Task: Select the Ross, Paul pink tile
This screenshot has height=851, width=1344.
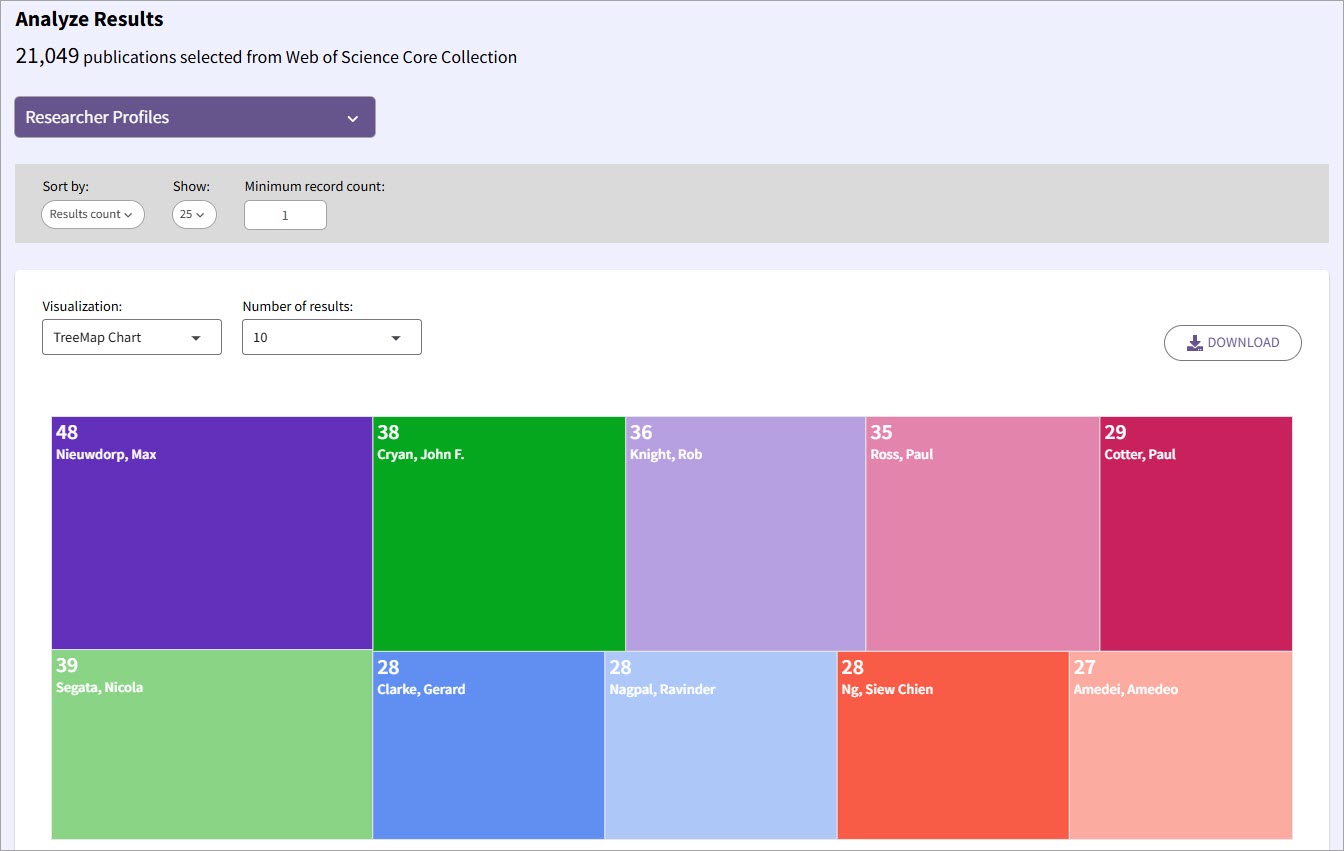Action: (x=983, y=534)
